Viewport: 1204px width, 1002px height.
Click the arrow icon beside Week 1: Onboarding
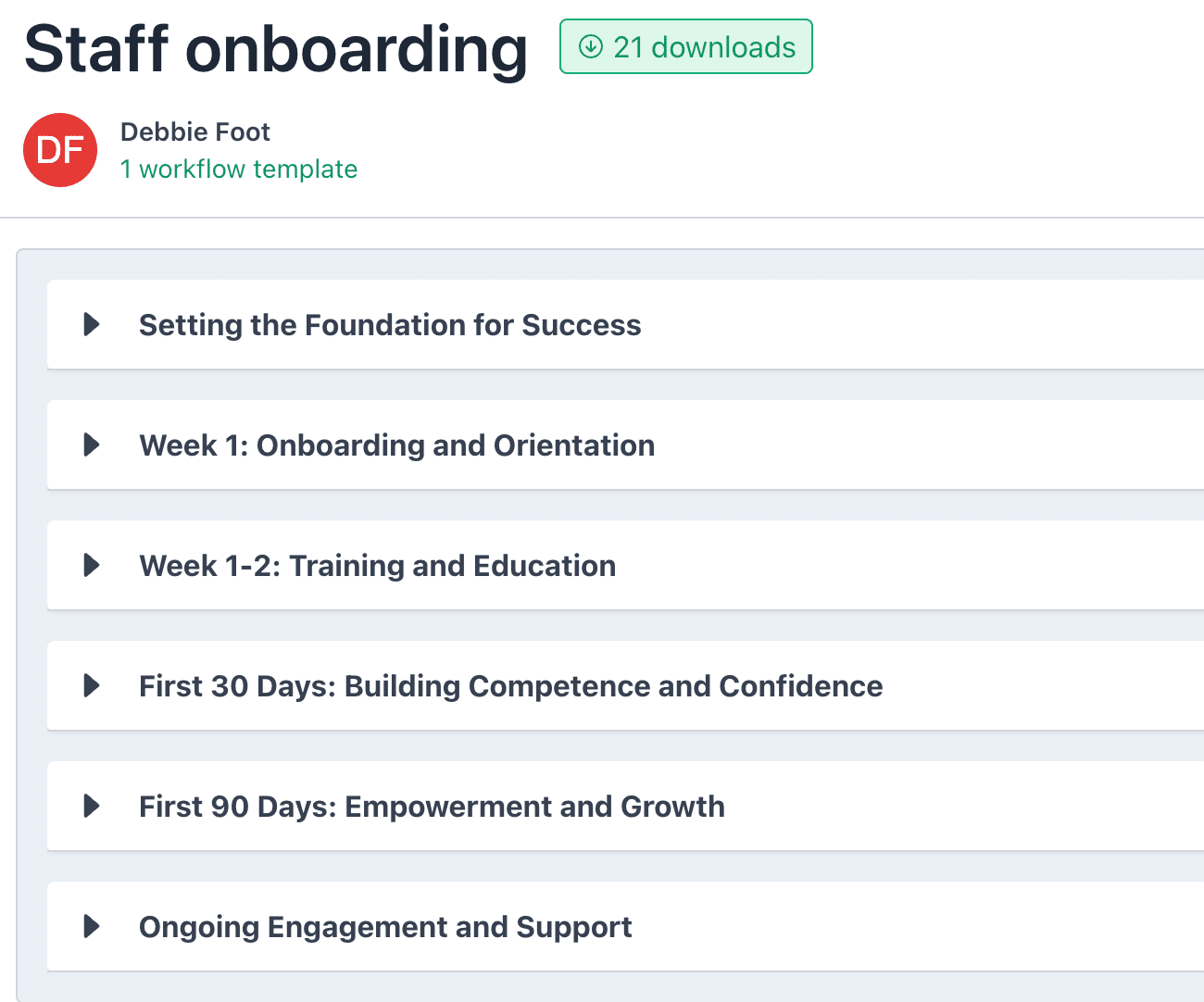click(x=91, y=445)
